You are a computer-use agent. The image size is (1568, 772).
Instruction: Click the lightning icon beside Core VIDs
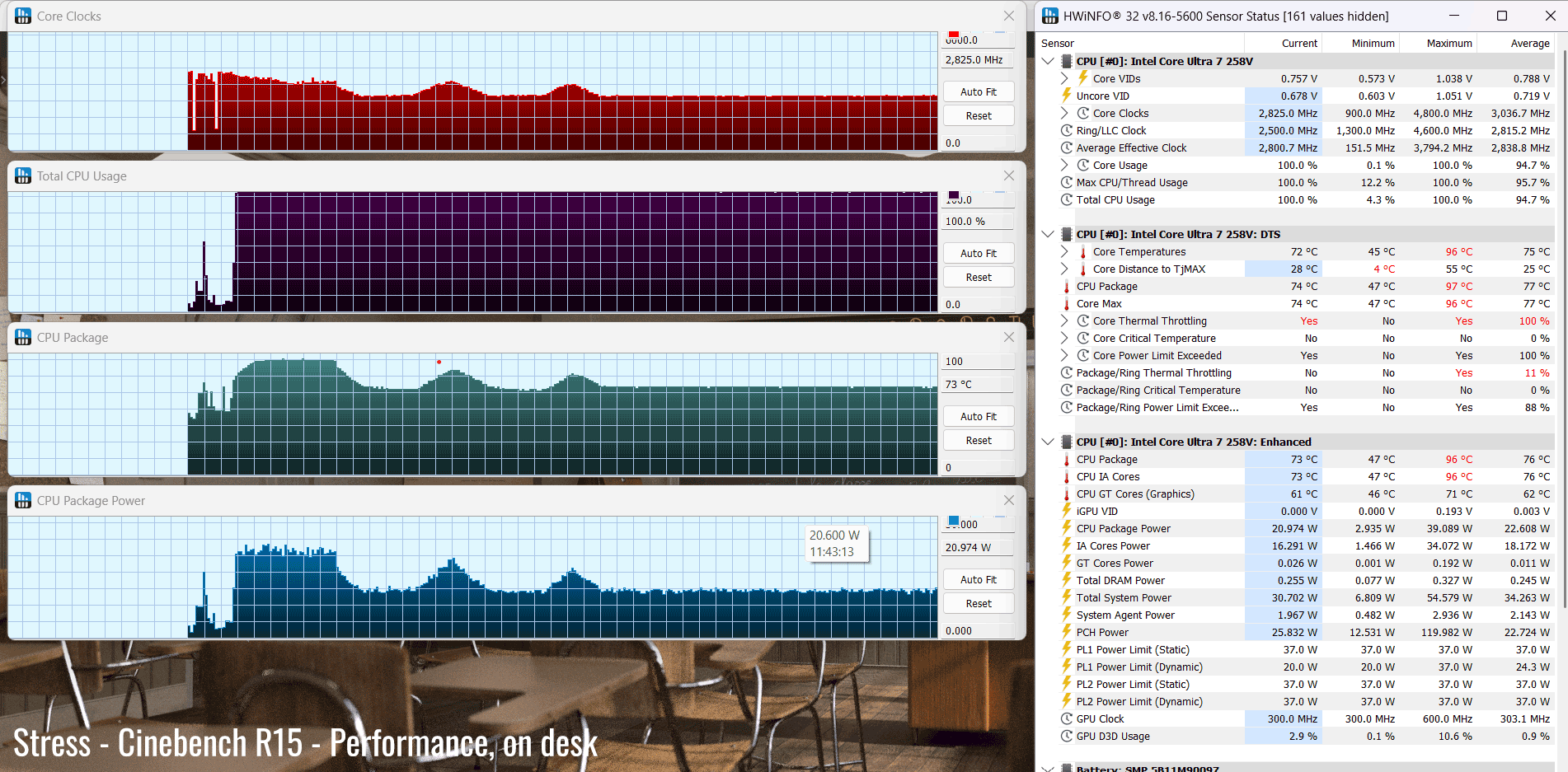pyautogui.click(x=1083, y=78)
